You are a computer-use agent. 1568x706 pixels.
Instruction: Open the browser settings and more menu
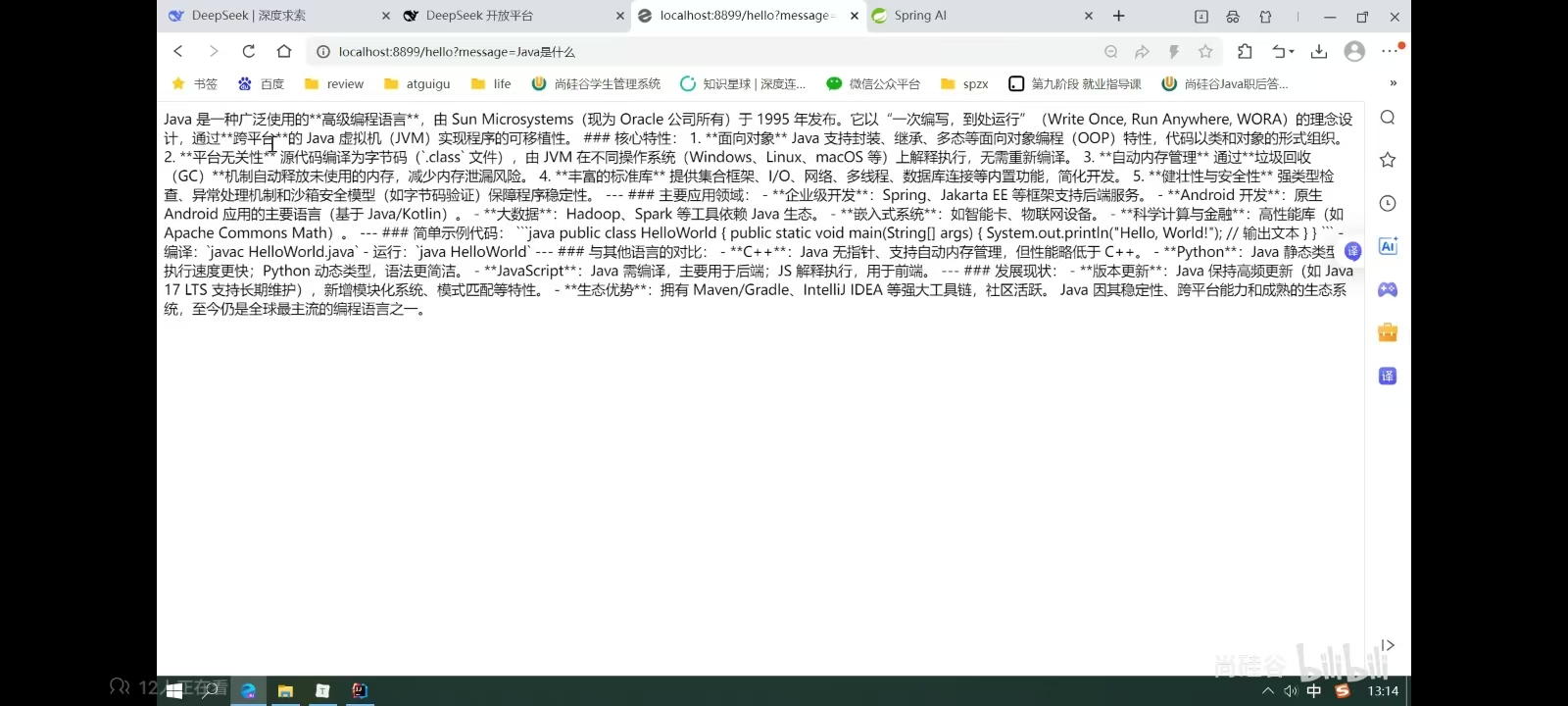[x=1390, y=51]
